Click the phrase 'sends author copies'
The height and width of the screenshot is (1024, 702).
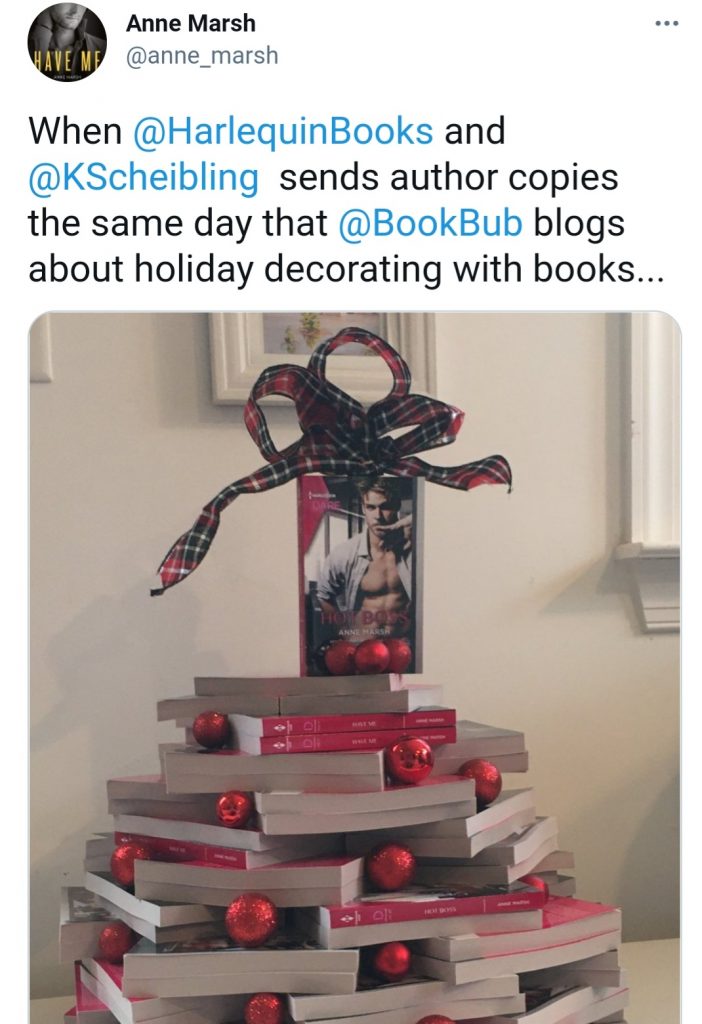[x=449, y=178]
